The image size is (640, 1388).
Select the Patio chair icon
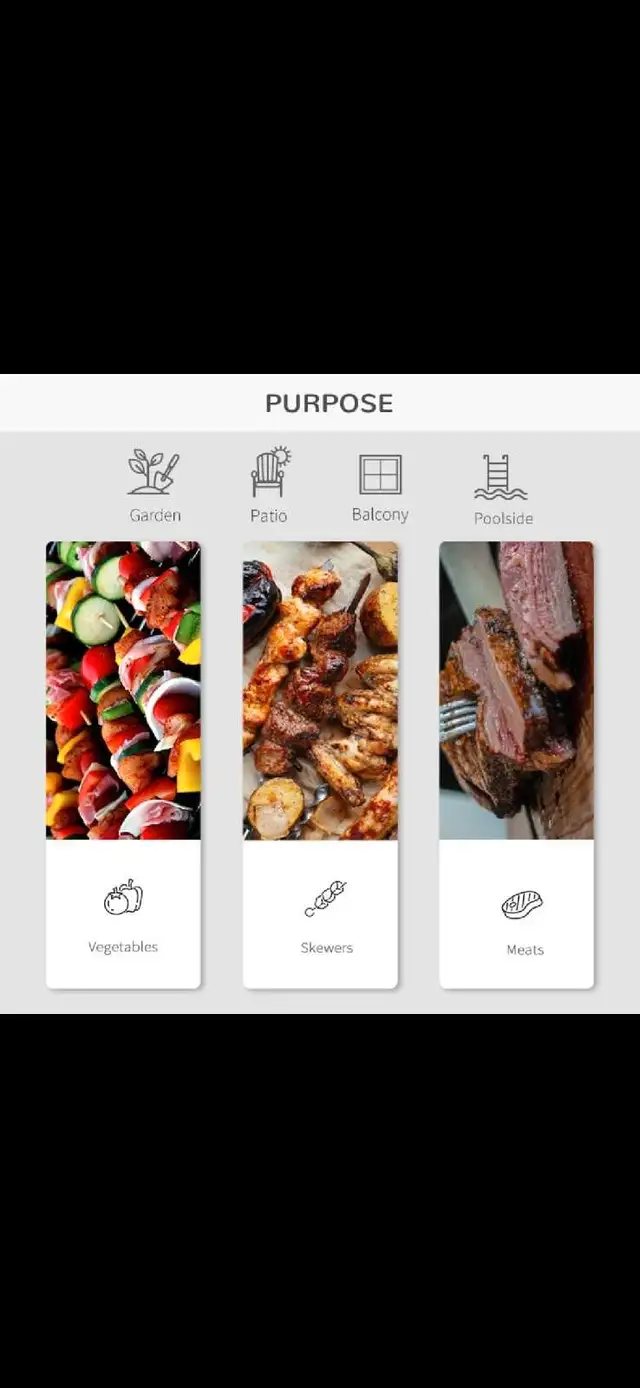270,472
